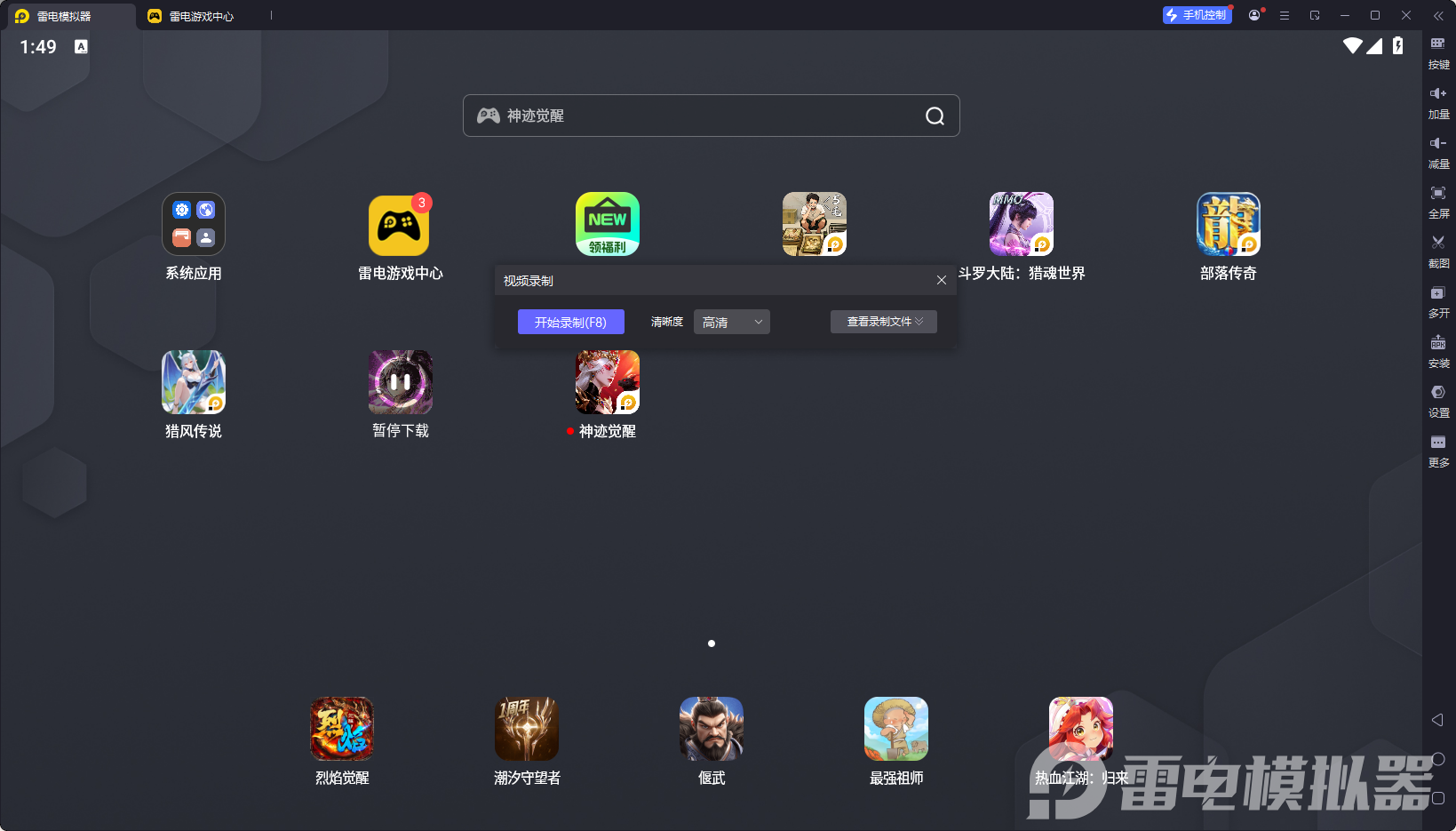Launch 斗罗大陆：猎魂世界 game
Screen dimensions: 1456x831
(1022, 224)
